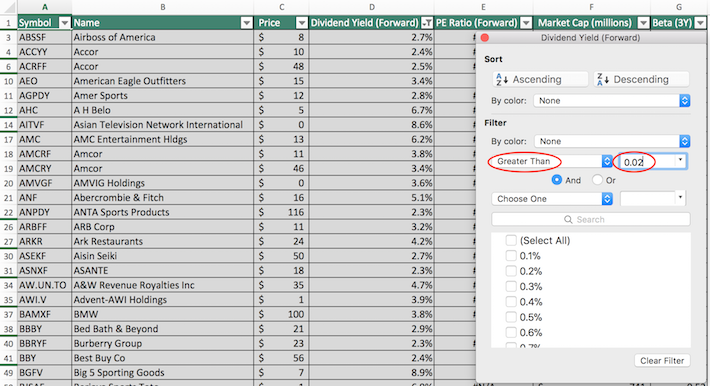Select column C header
The width and height of the screenshot is (710, 386).
point(282,7)
